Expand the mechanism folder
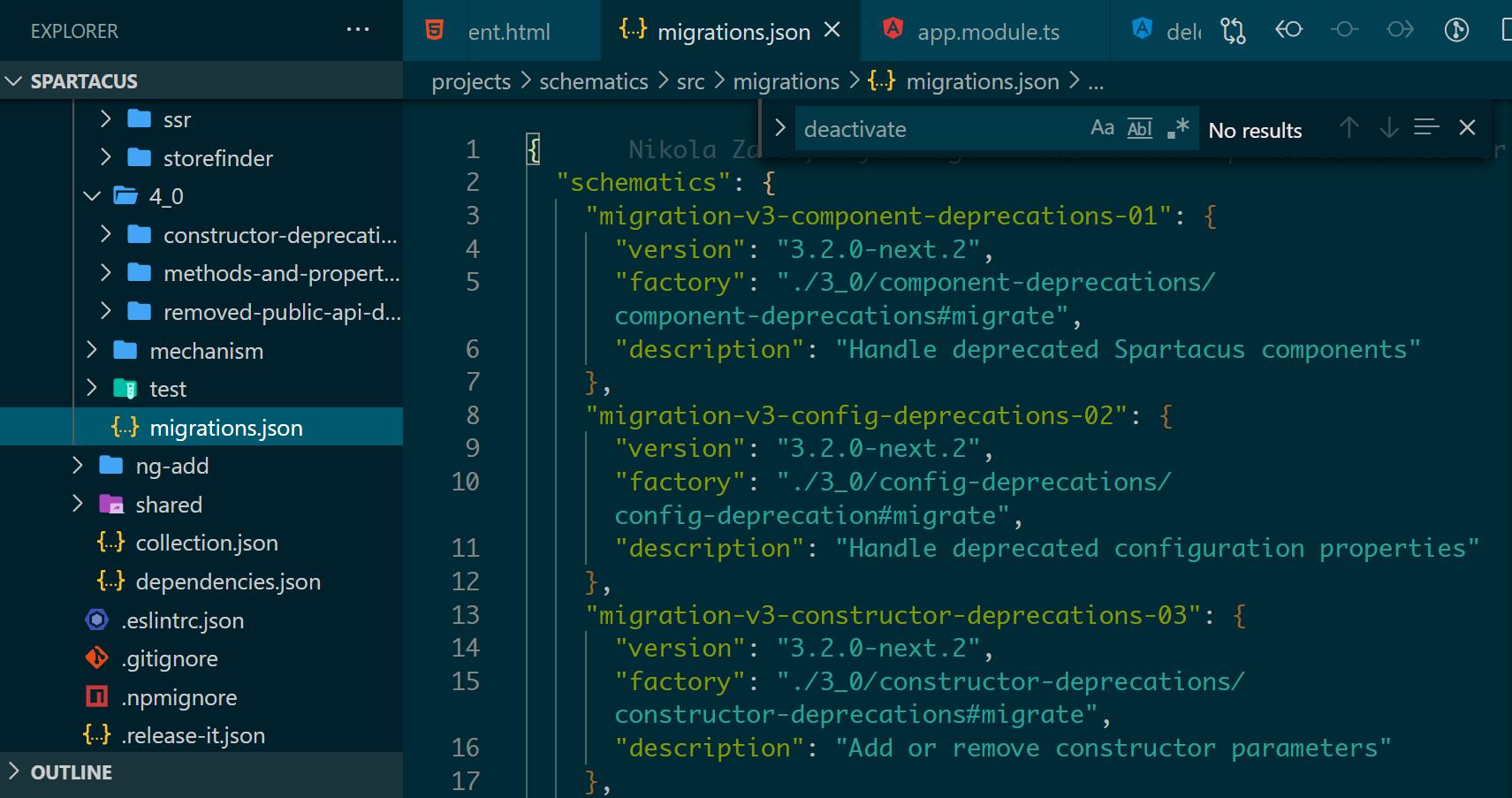 92,351
